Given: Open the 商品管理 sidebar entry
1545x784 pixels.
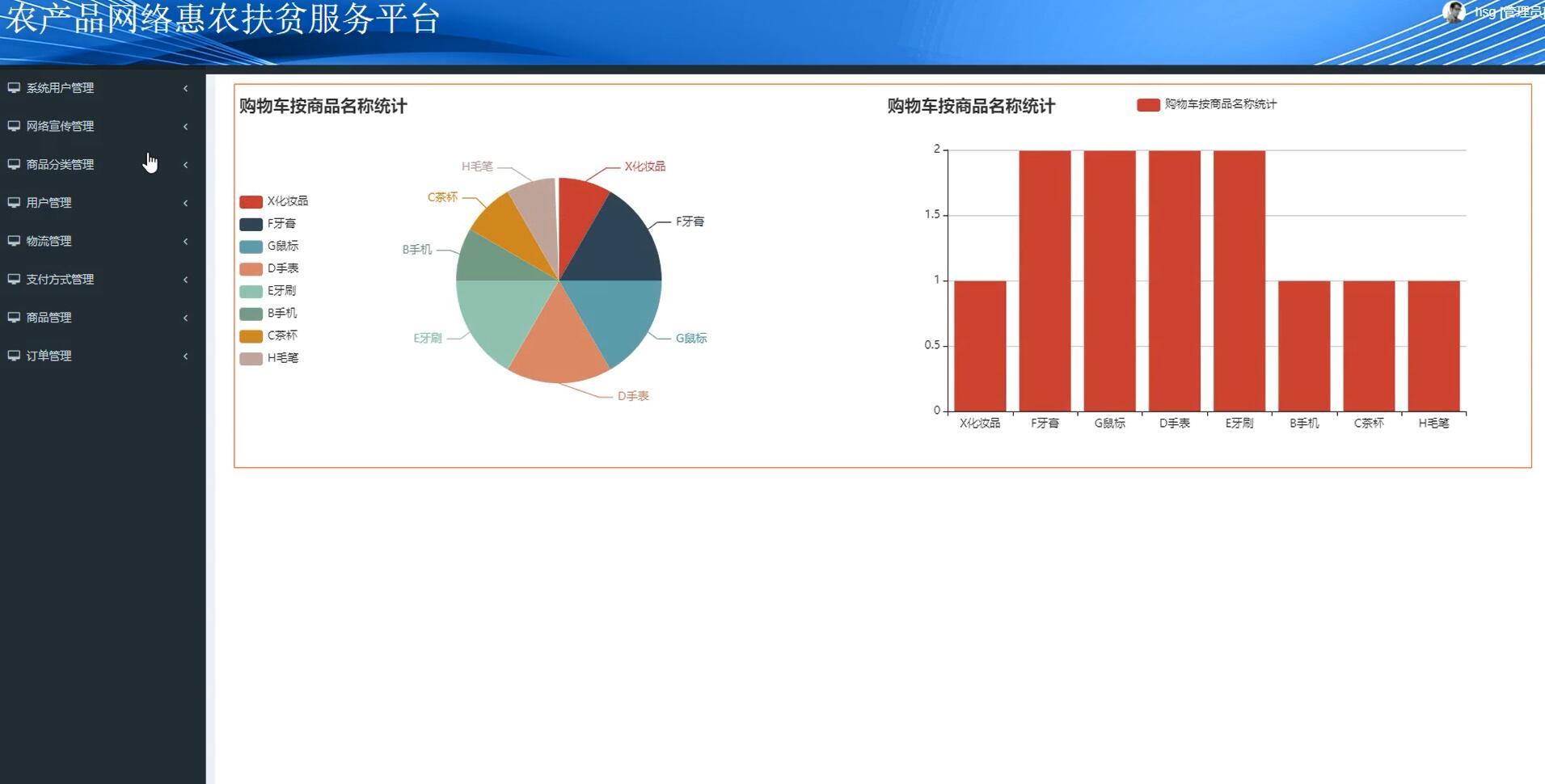Looking at the screenshot, I should (x=49, y=318).
